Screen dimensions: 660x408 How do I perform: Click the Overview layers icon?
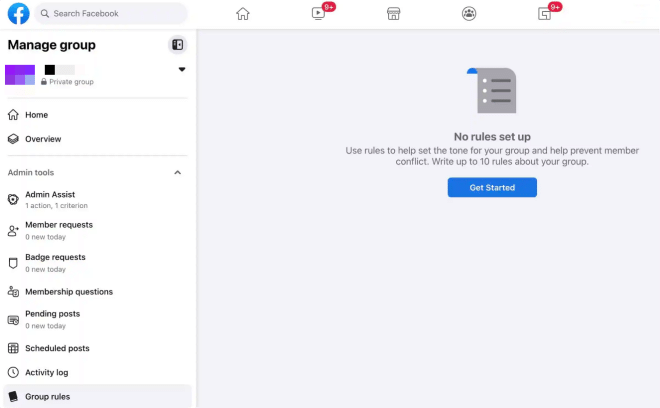click(13, 139)
